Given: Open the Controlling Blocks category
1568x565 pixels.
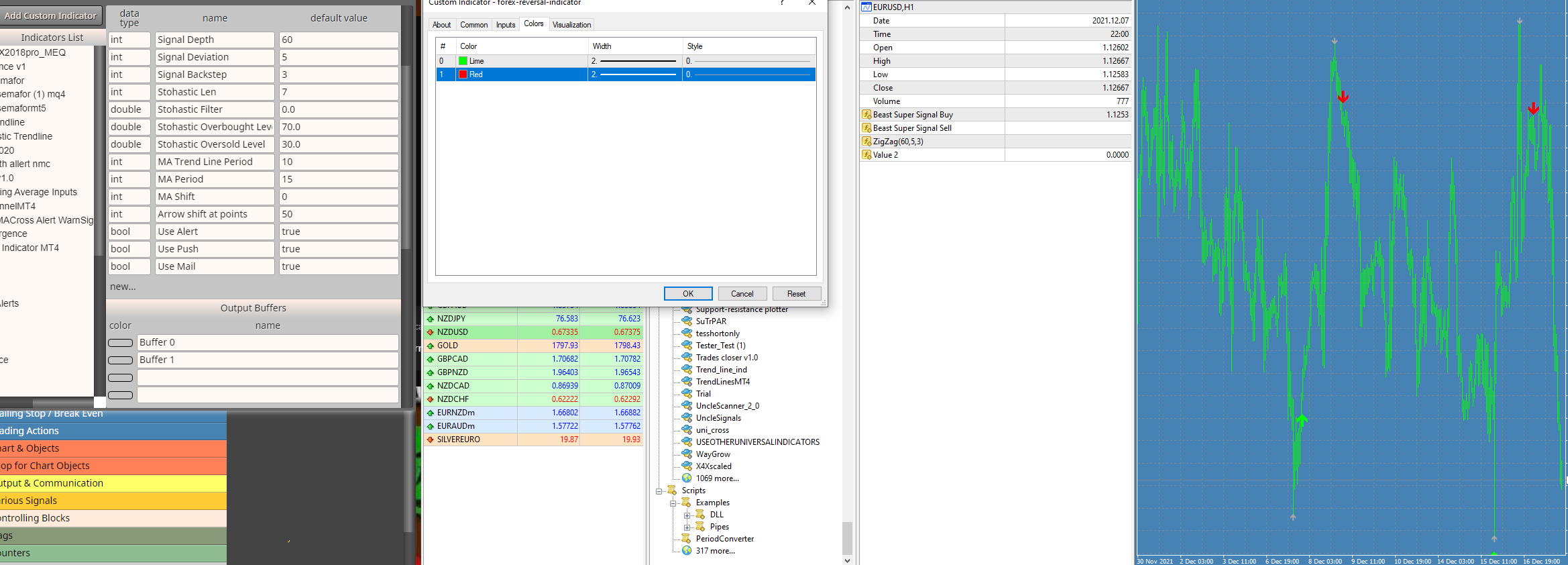Looking at the screenshot, I should [113, 518].
